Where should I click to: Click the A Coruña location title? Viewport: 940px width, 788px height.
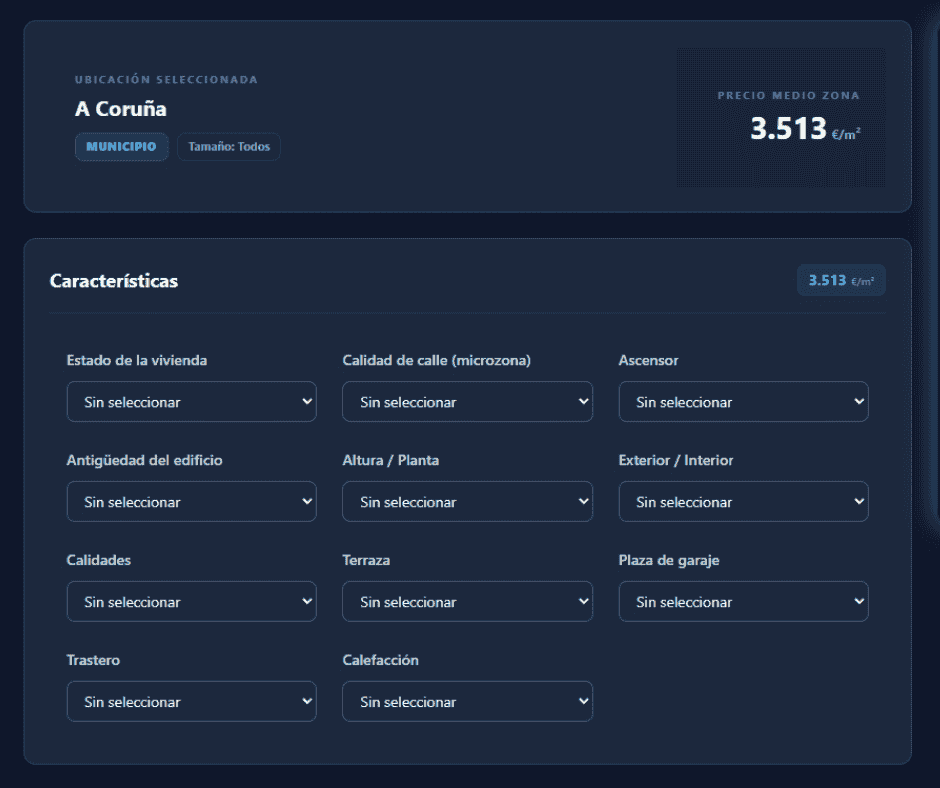point(121,109)
